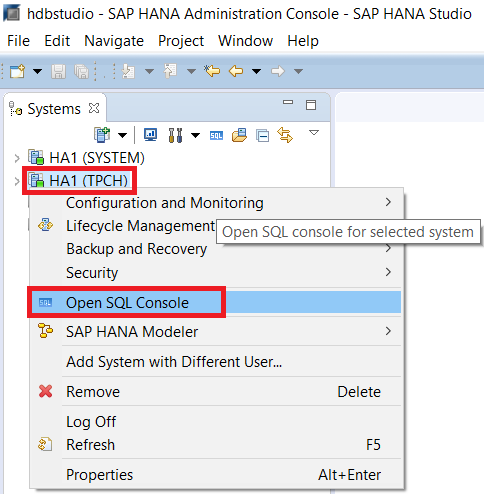Select the Systems view tab
This screenshot has width=485, height=494.
(x=54, y=109)
